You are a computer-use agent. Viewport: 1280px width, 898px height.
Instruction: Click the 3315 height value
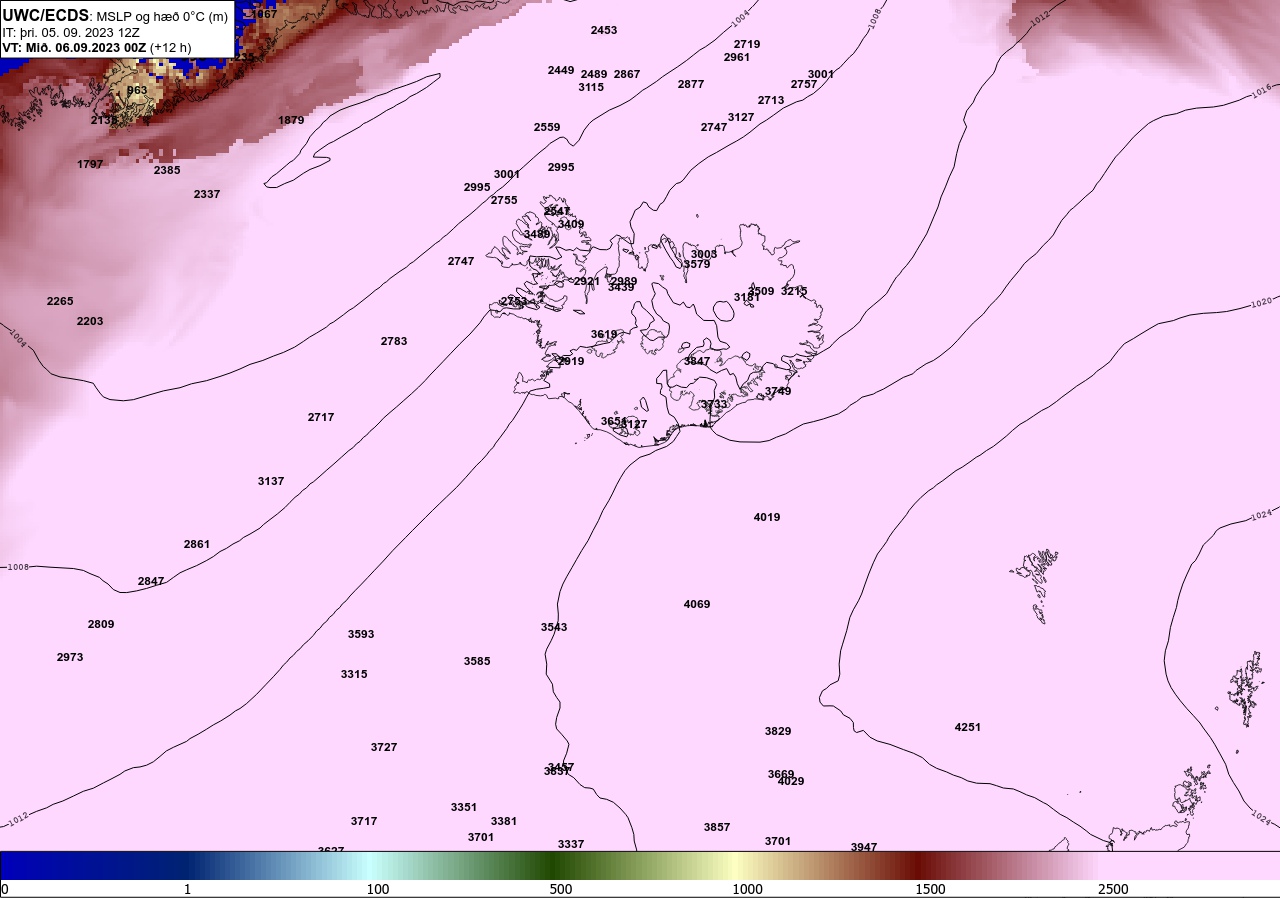(354, 674)
